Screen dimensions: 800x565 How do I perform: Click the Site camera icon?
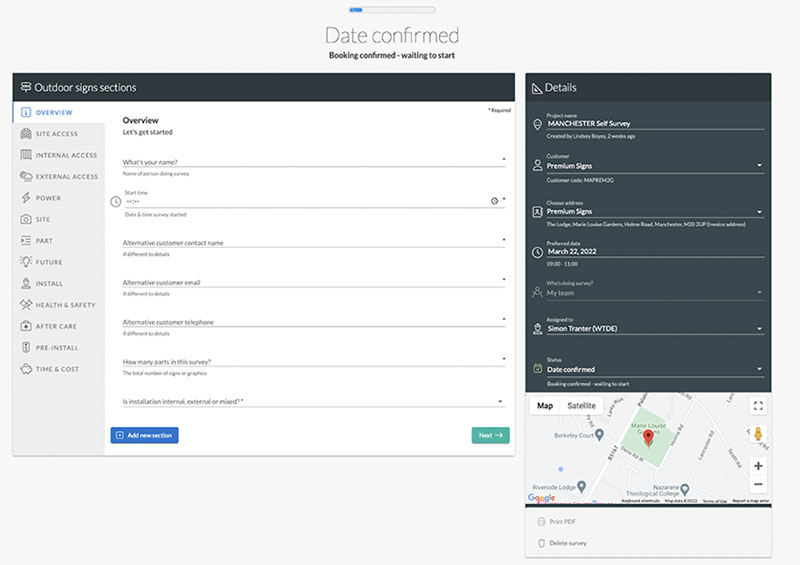[26, 219]
